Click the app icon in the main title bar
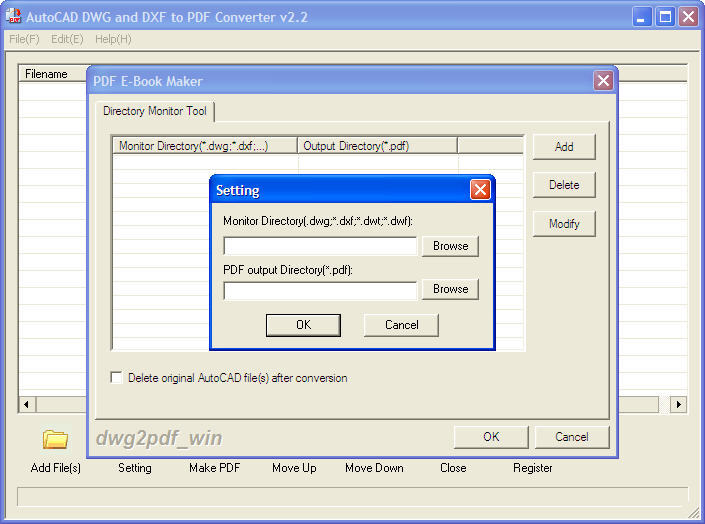Screen dimensions: 705x524 (13, 16)
